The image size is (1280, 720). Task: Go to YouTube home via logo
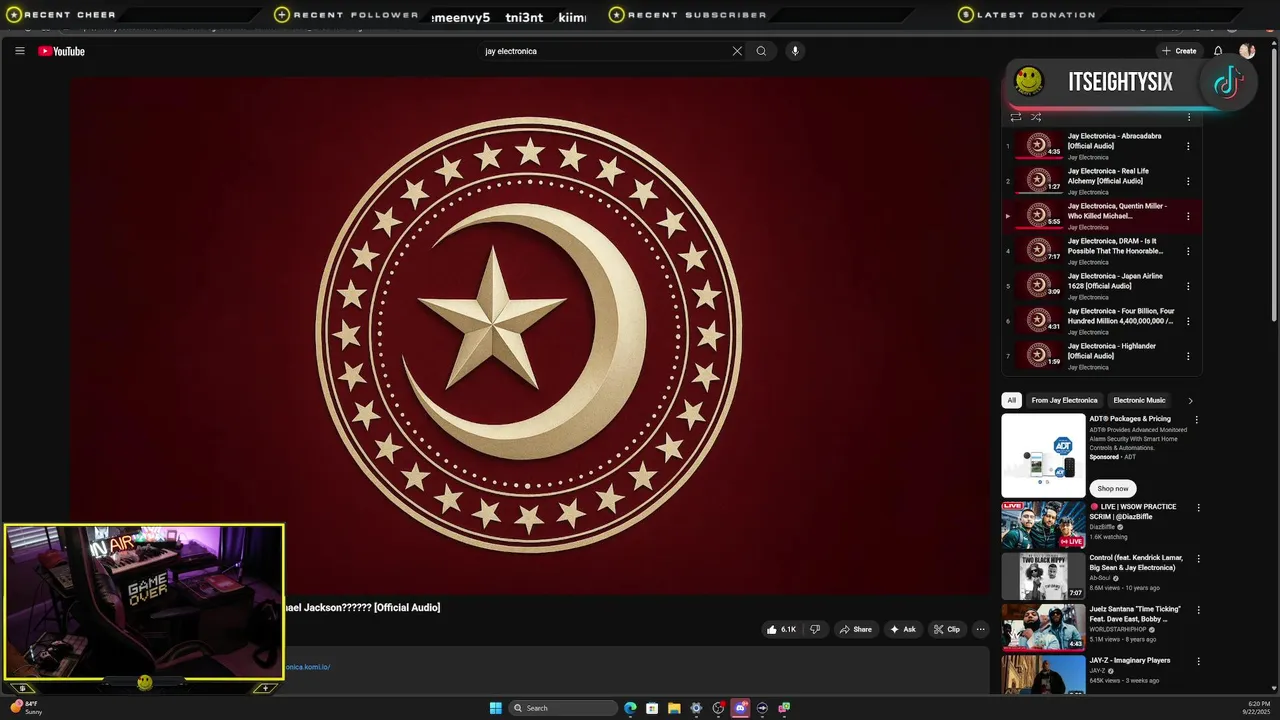pyautogui.click(x=61, y=51)
